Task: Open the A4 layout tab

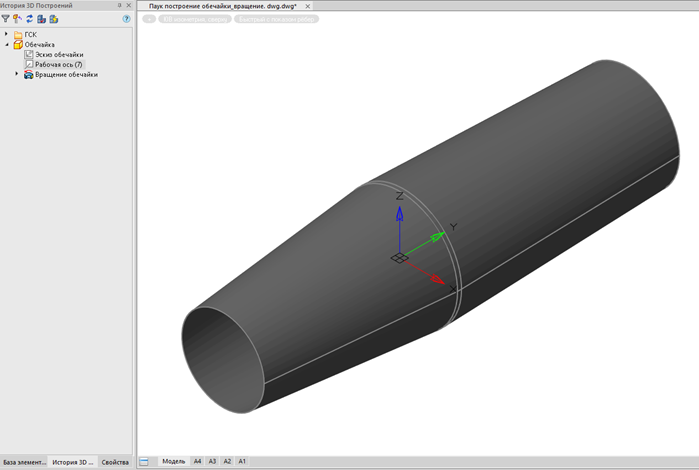Action: tap(197, 461)
